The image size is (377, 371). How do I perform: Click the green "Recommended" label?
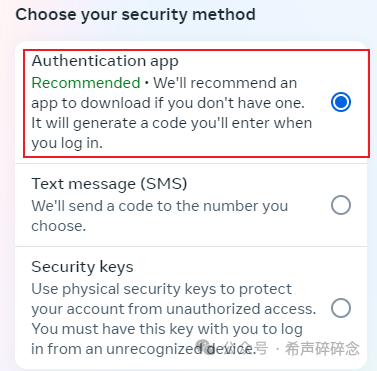click(86, 83)
